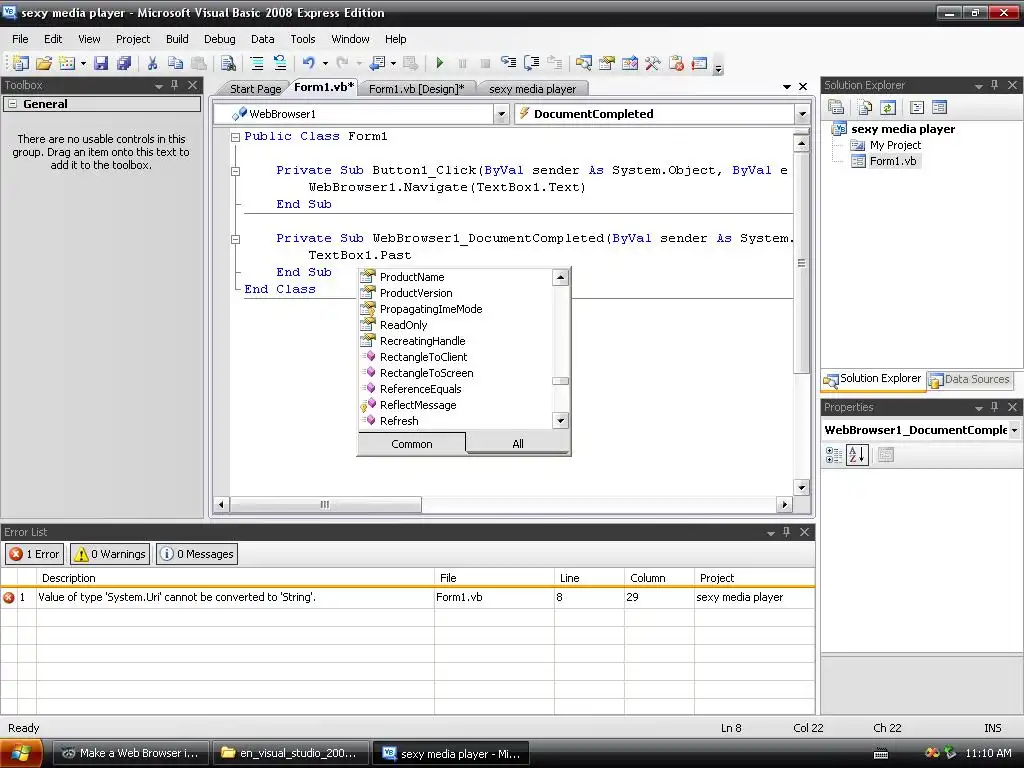This screenshot has width=1024, height=768.
Task: Toggle the 0 Warnings filter button
Action: [x=110, y=554]
